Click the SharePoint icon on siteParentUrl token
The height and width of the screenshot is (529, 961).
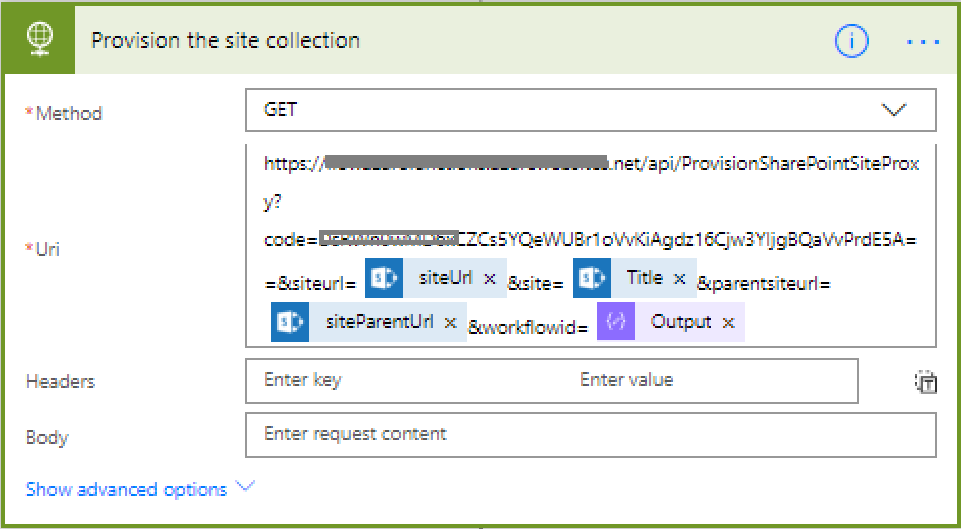(290, 322)
